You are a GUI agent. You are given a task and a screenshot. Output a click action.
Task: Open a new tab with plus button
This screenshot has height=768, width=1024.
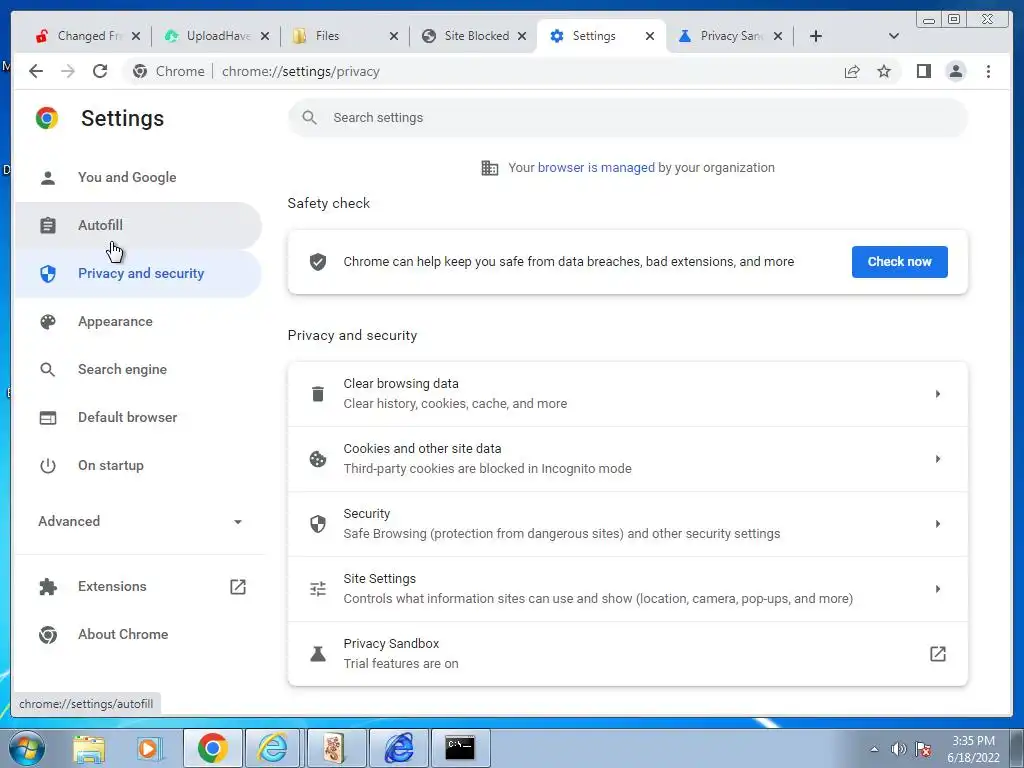[816, 36]
